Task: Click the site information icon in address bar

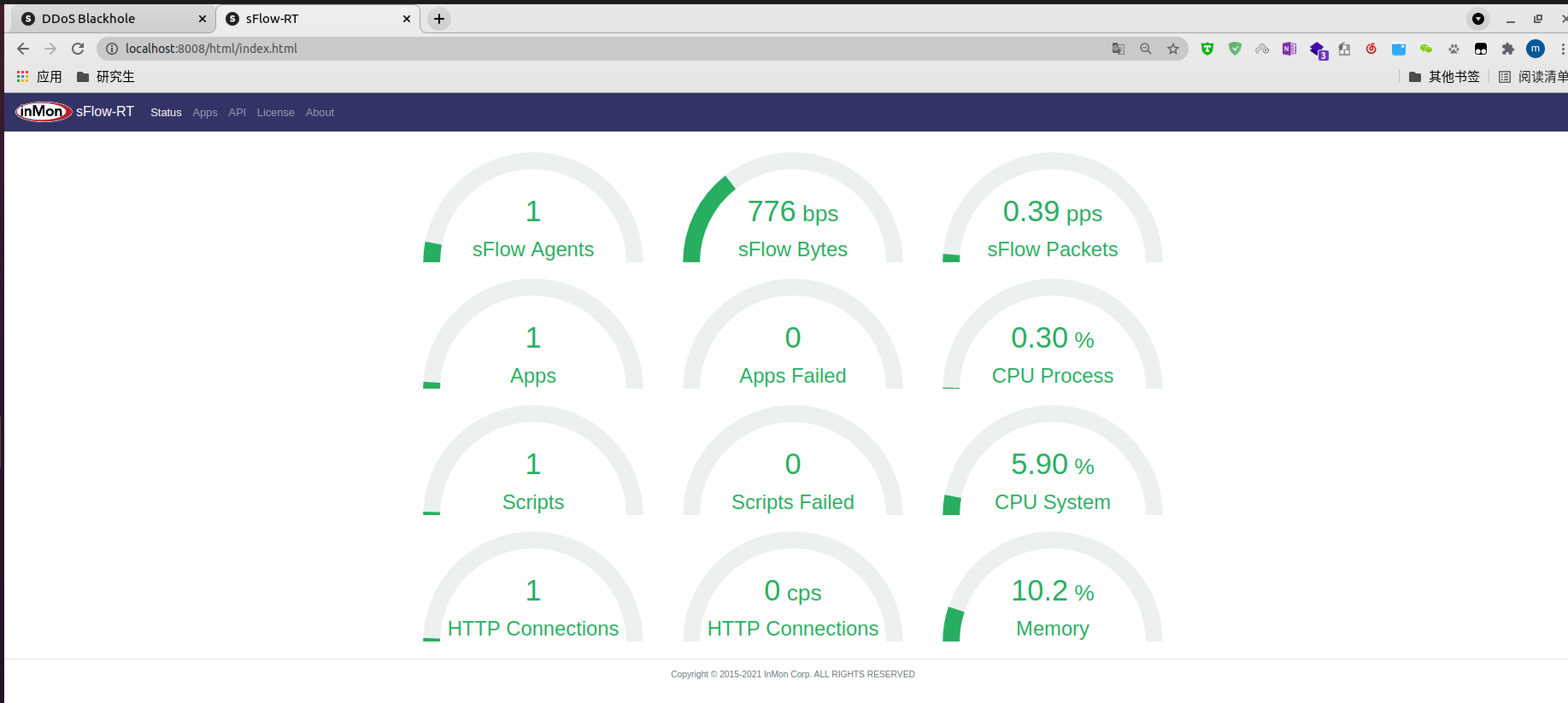Action: (x=112, y=49)
